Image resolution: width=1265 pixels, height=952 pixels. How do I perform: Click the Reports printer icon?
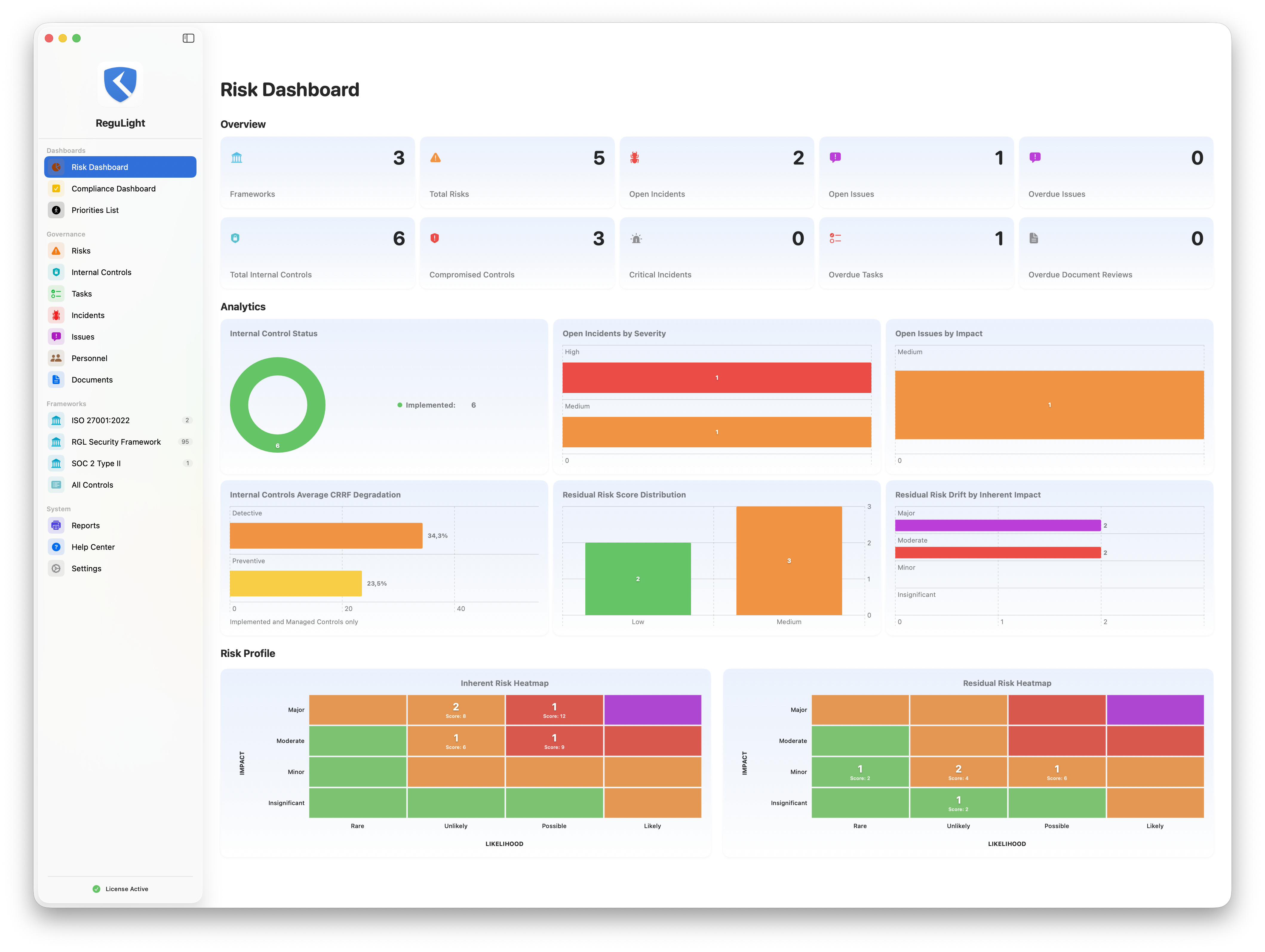point(56,526)
